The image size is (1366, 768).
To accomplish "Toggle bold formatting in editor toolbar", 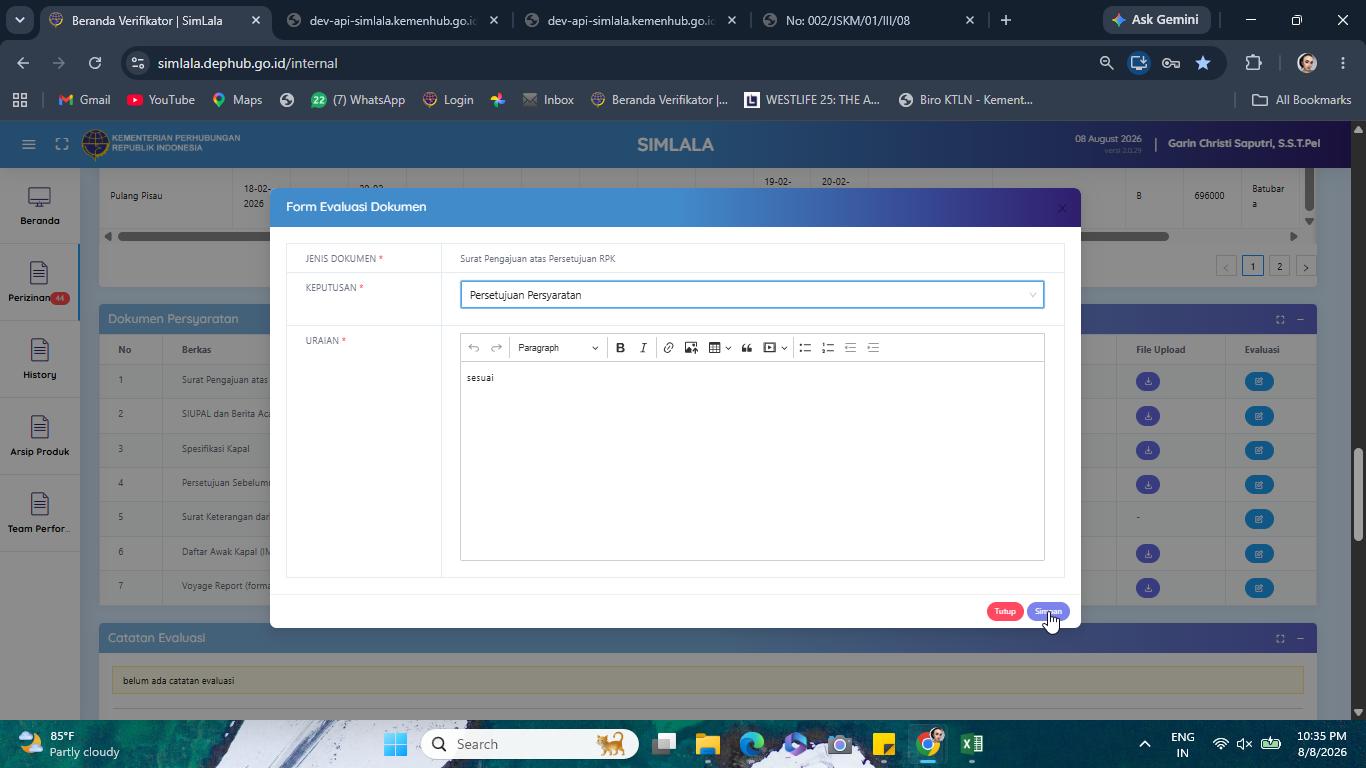I will click(620, 348).
